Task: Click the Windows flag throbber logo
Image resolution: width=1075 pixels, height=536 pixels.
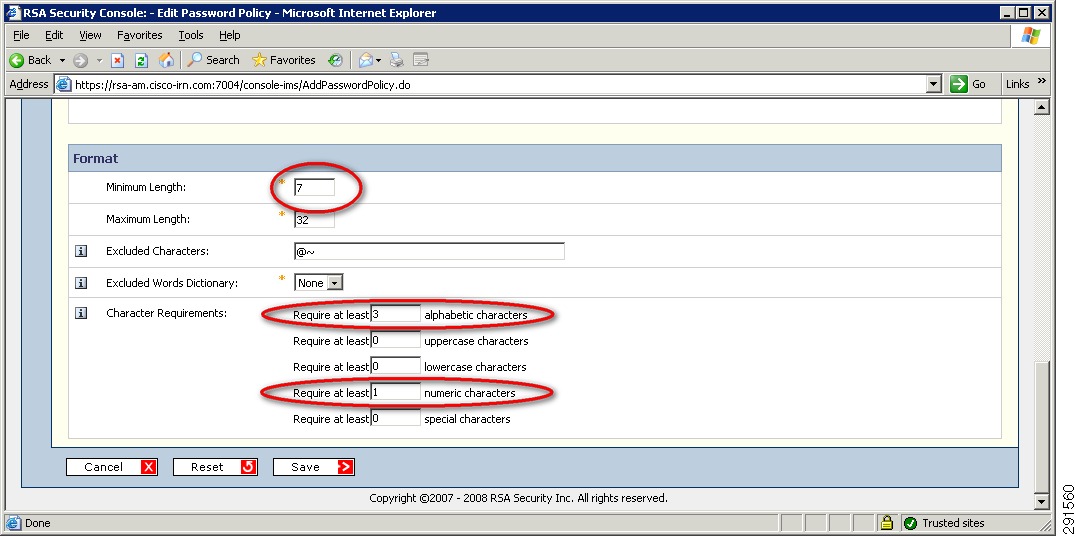Action: pyautogui.click(x=1030, y=36)
